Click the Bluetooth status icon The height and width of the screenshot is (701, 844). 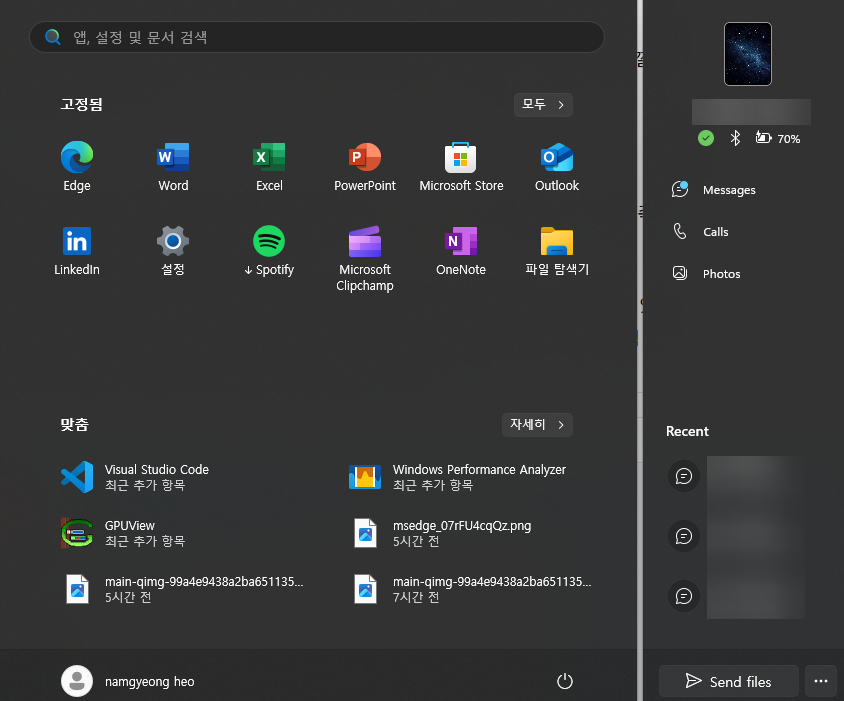point(735,138)
